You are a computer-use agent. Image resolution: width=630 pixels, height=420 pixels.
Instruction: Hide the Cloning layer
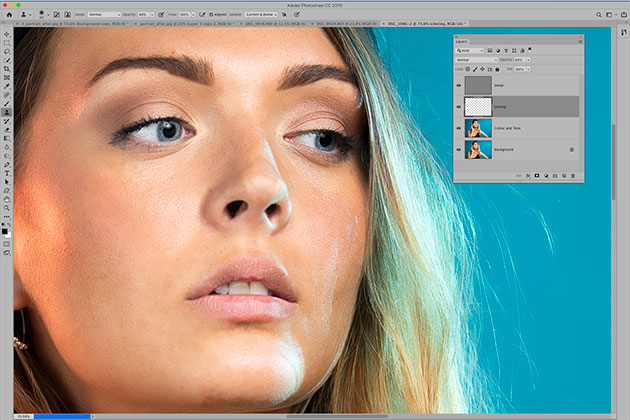click(459, 107)
